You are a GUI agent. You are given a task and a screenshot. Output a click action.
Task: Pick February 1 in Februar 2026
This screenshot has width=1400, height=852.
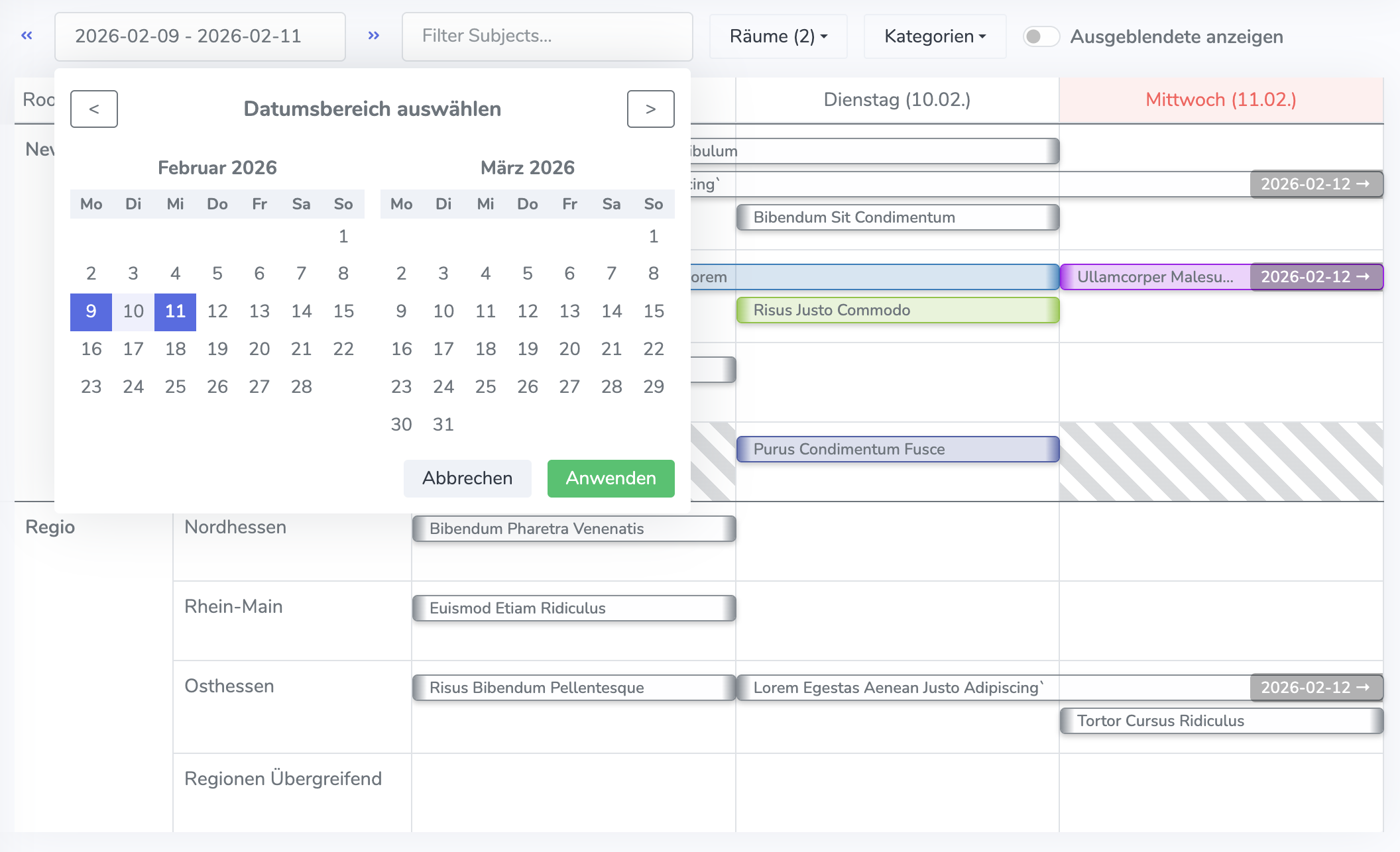coord(343,237)
